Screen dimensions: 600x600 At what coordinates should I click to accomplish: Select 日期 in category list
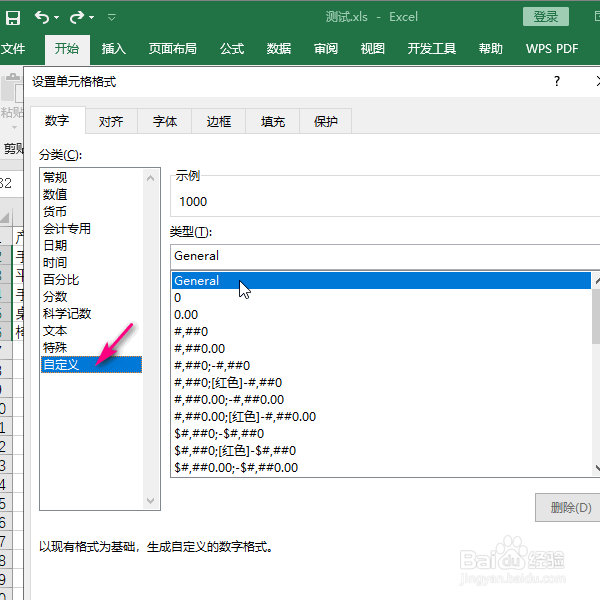91,245
